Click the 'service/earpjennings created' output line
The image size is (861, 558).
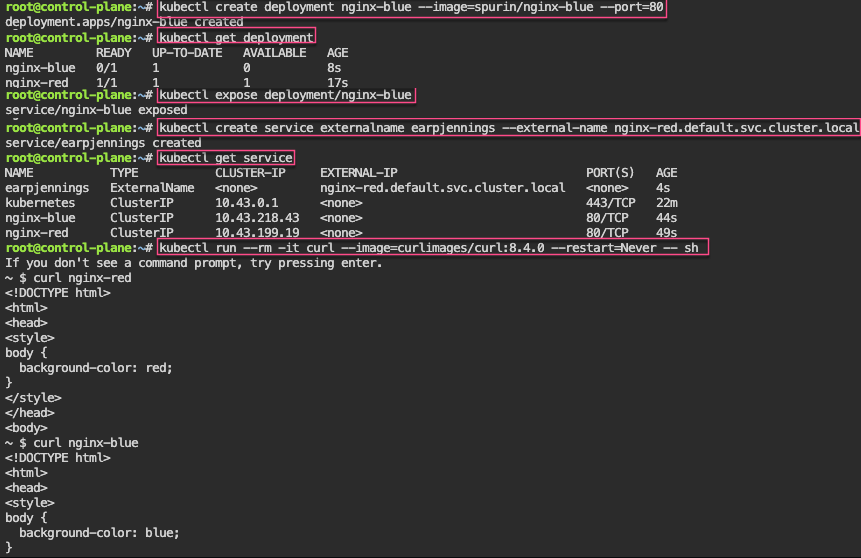(x=103, y=143)
